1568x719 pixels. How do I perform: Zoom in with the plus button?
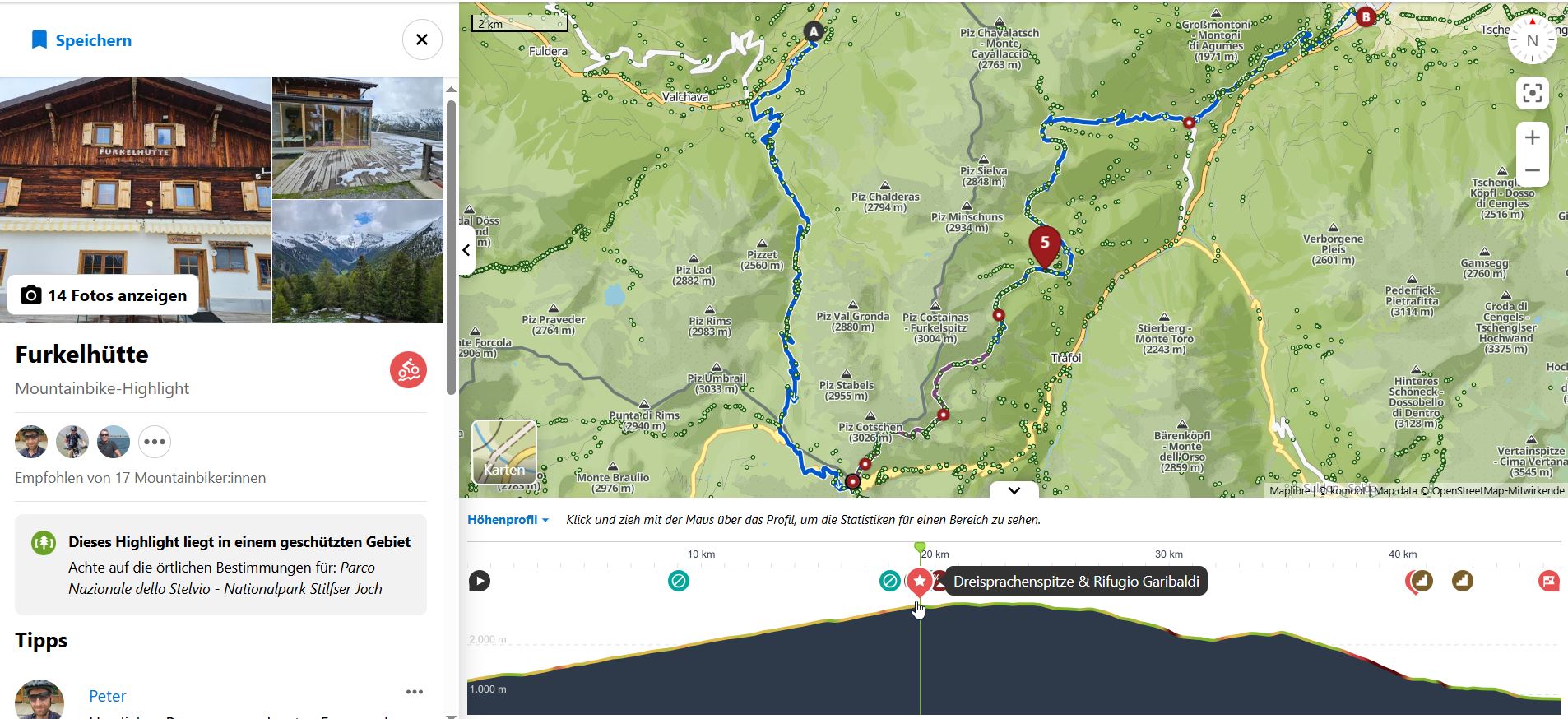[x=1532, y=137]
